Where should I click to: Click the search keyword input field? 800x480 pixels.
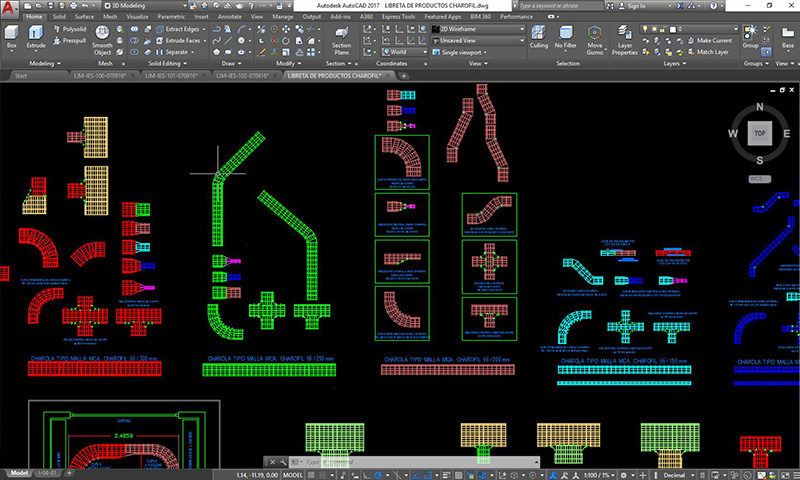pos(560,6)
